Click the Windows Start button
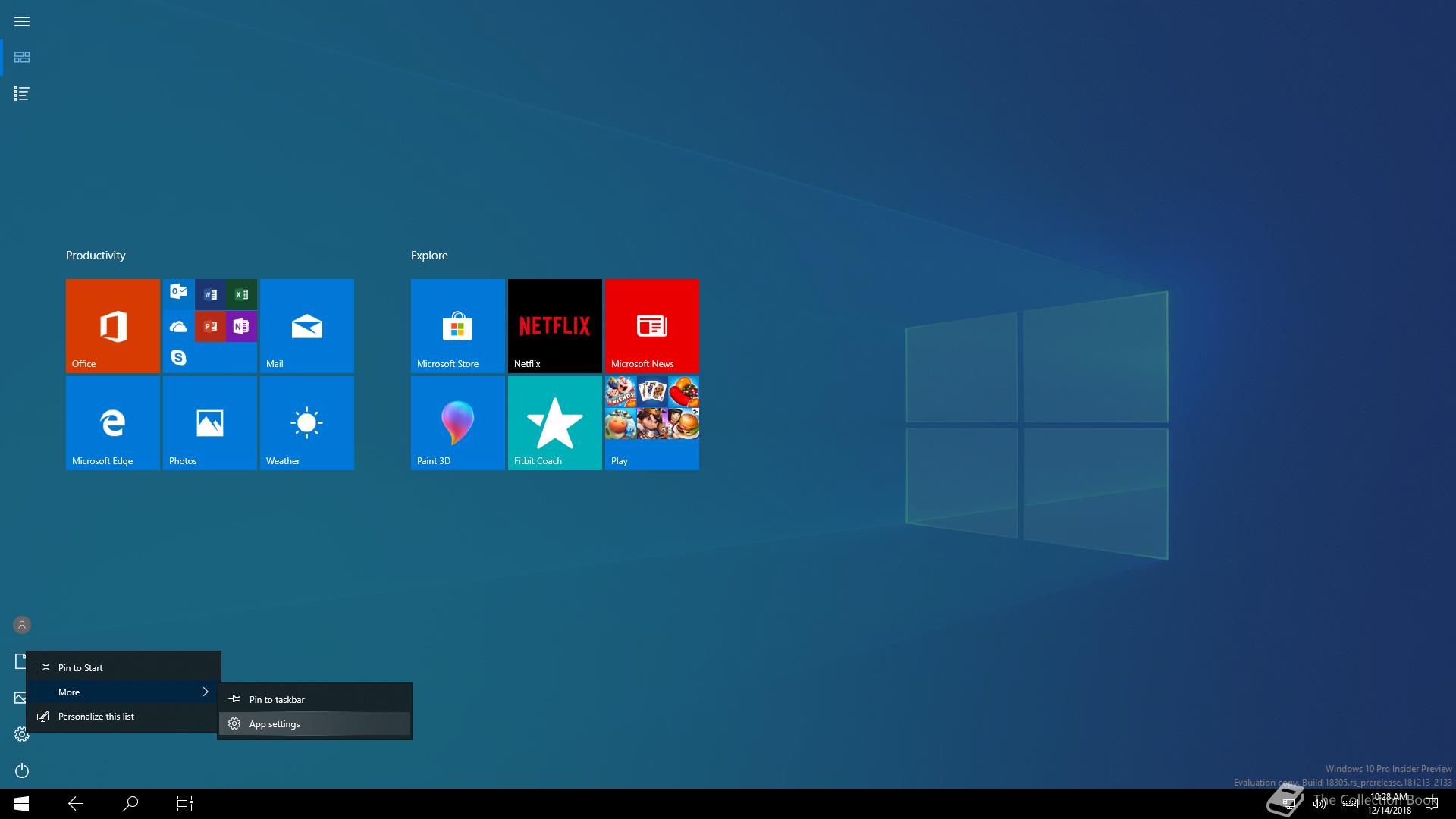1456x819 pixels. (x=21, y=804)
